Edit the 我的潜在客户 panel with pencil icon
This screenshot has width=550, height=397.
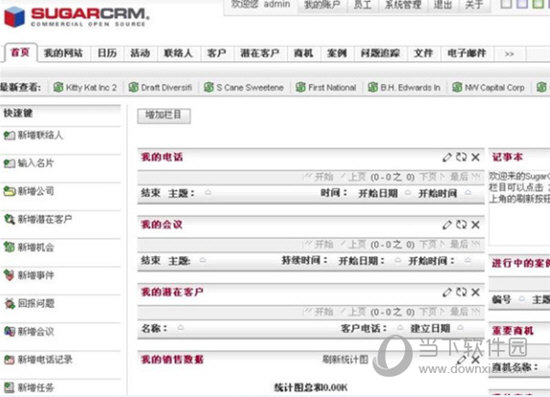[447, 292]
